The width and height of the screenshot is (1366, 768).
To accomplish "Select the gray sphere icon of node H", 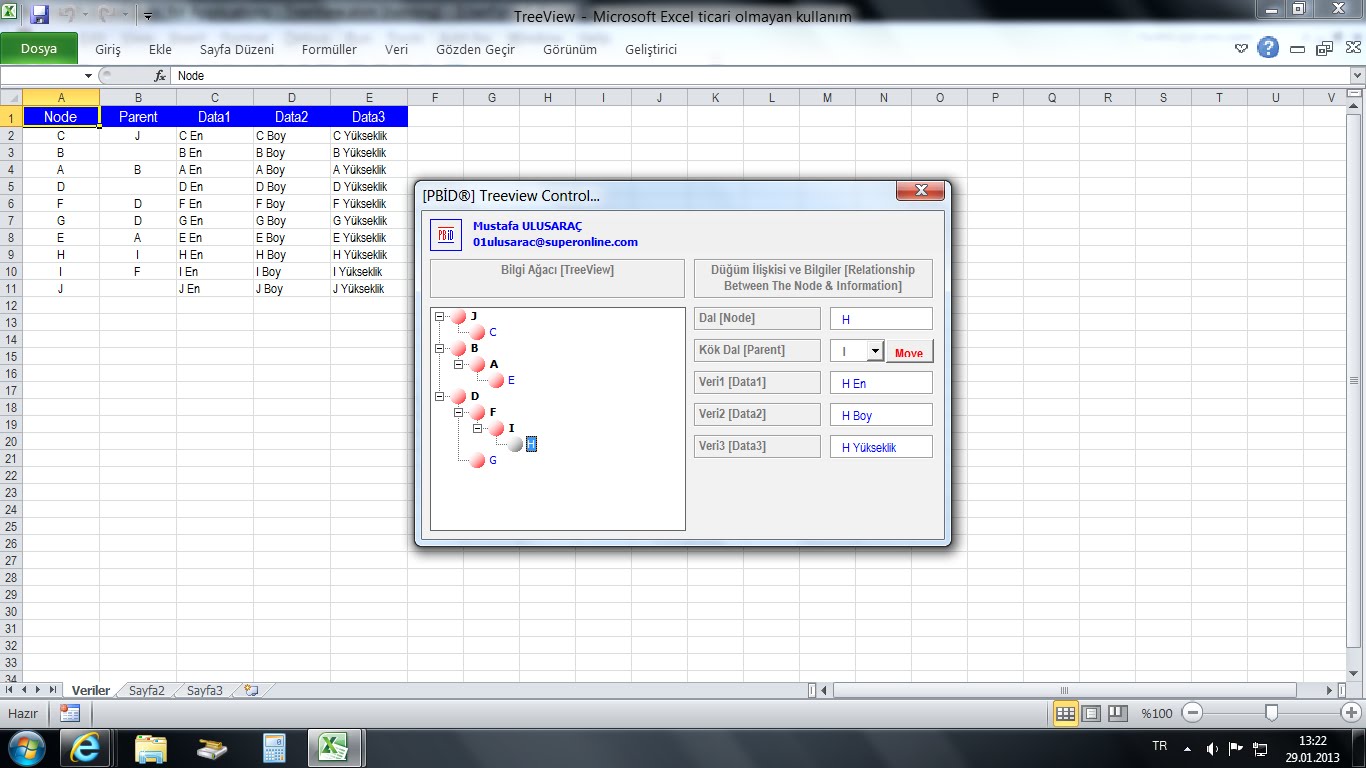I will click(516, 444).
